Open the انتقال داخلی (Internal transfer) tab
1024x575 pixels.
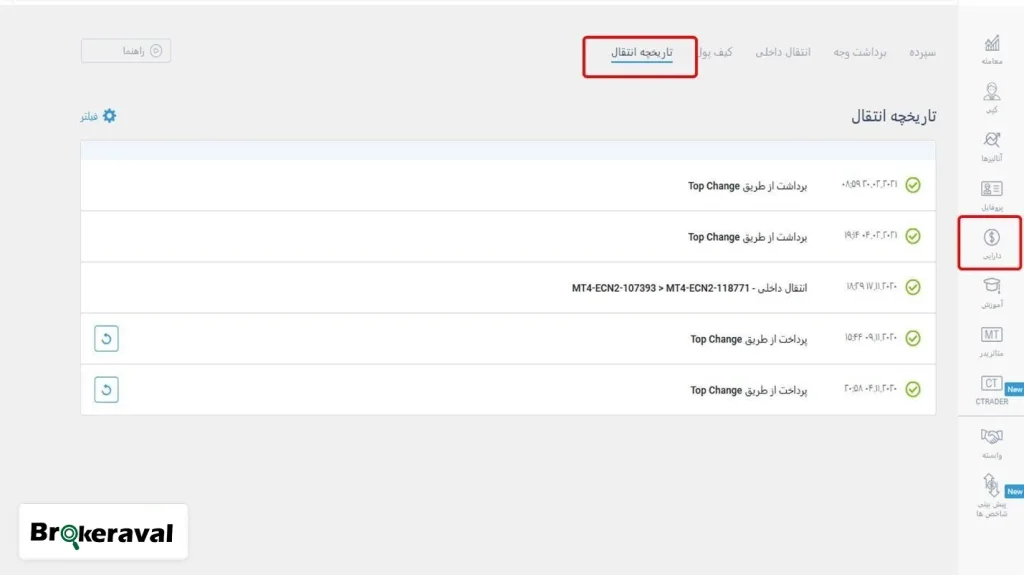pyautogui.click(x=783, y=52)
